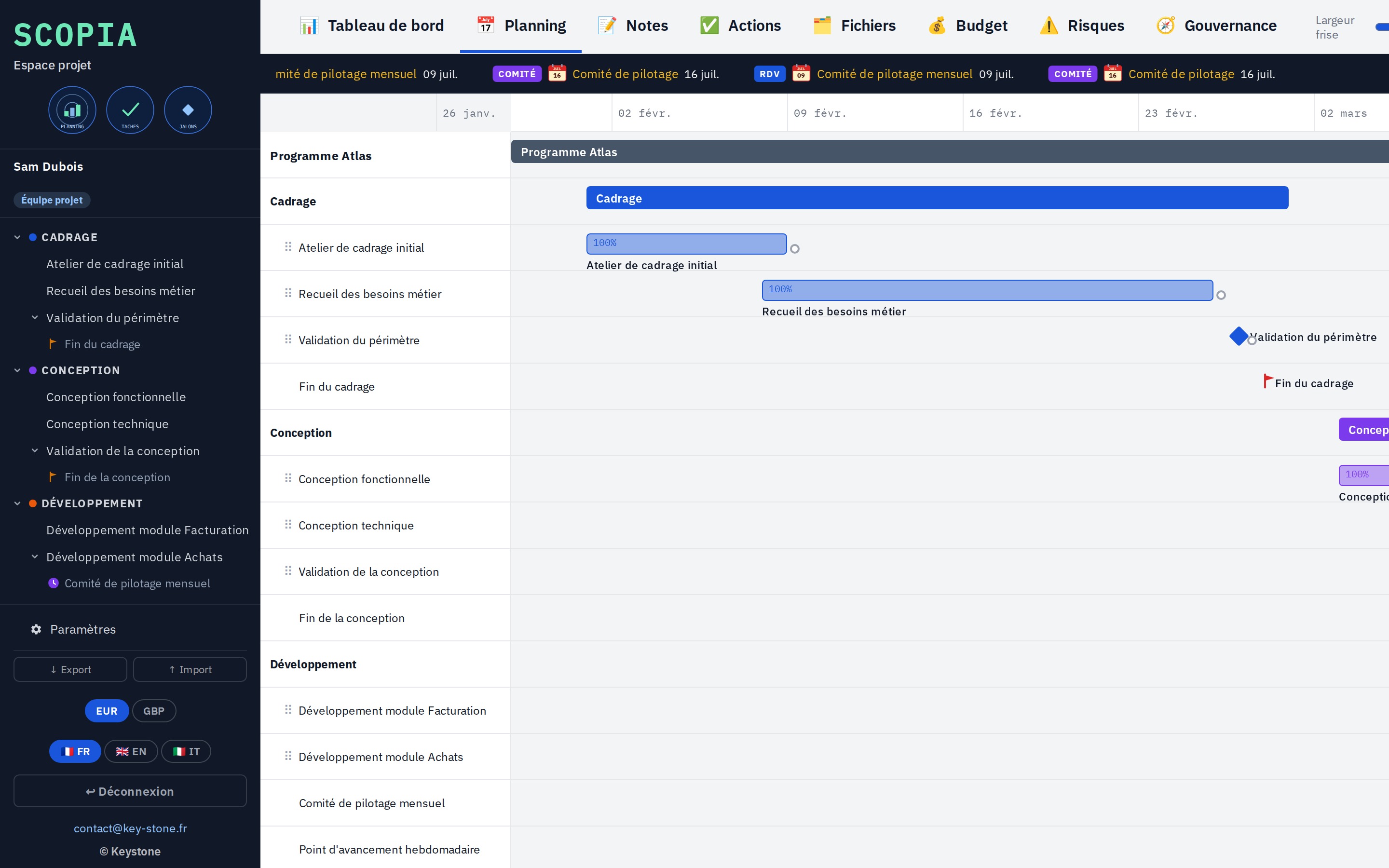Click the Recueil des besoins métier 100% progress bar

987,290
